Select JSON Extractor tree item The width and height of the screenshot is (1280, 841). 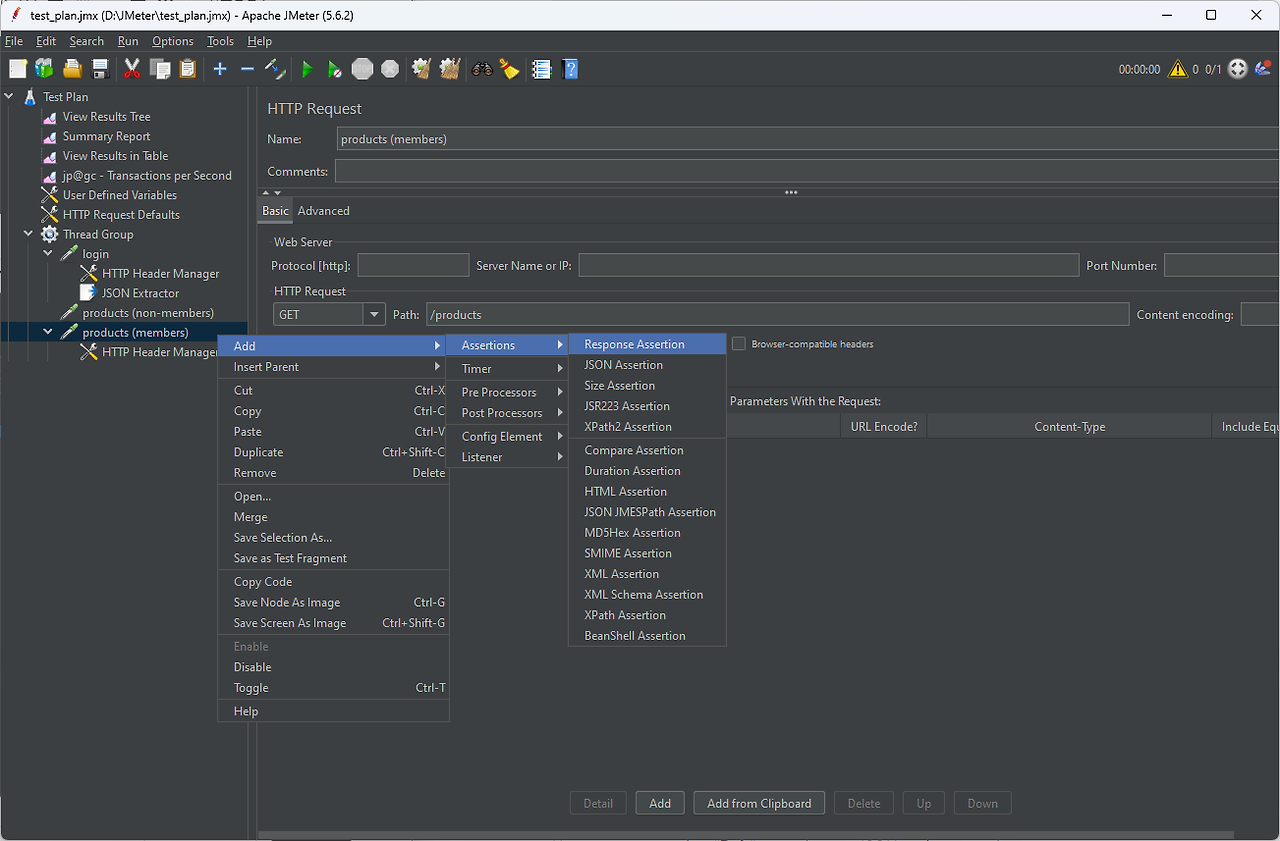[140, 293]
